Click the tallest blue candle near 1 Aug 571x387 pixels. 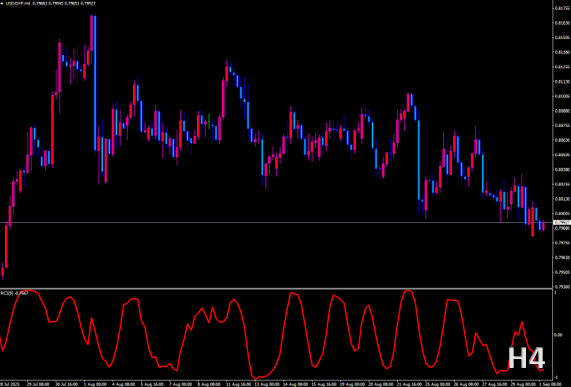tap(95, 83)
